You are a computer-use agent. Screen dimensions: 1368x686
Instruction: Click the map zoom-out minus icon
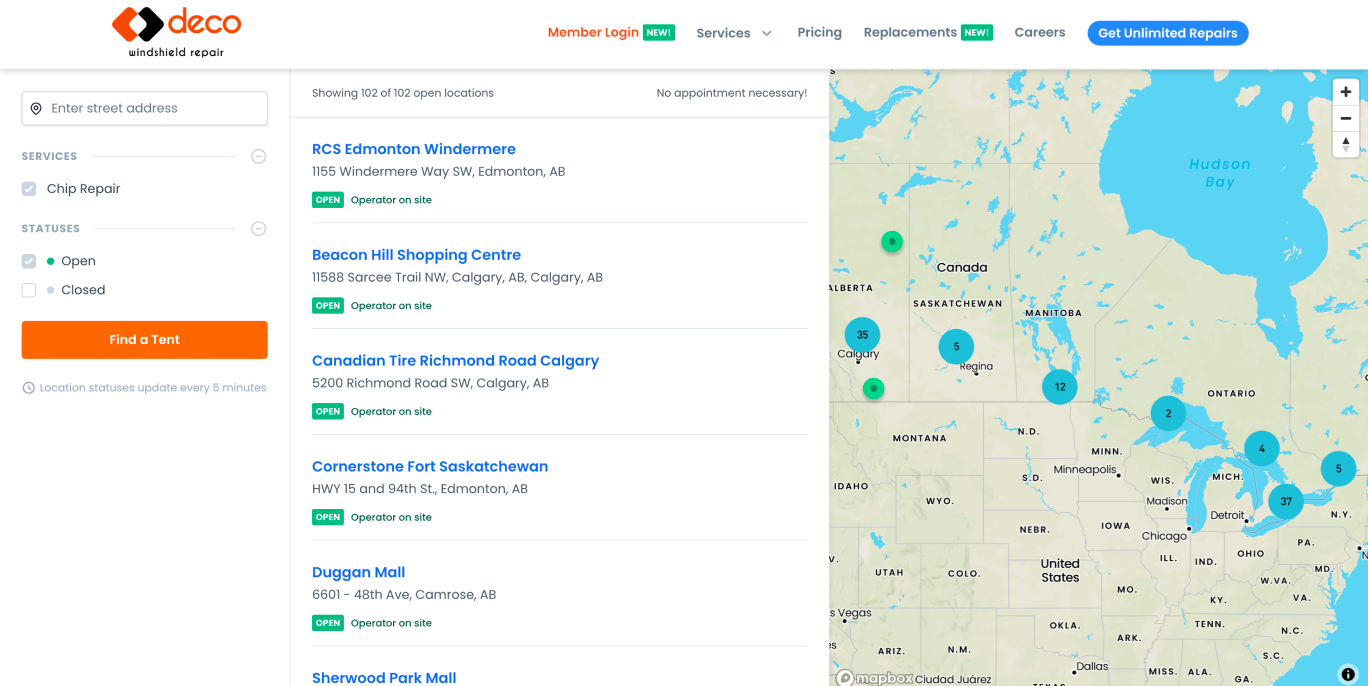[1345, 118]
